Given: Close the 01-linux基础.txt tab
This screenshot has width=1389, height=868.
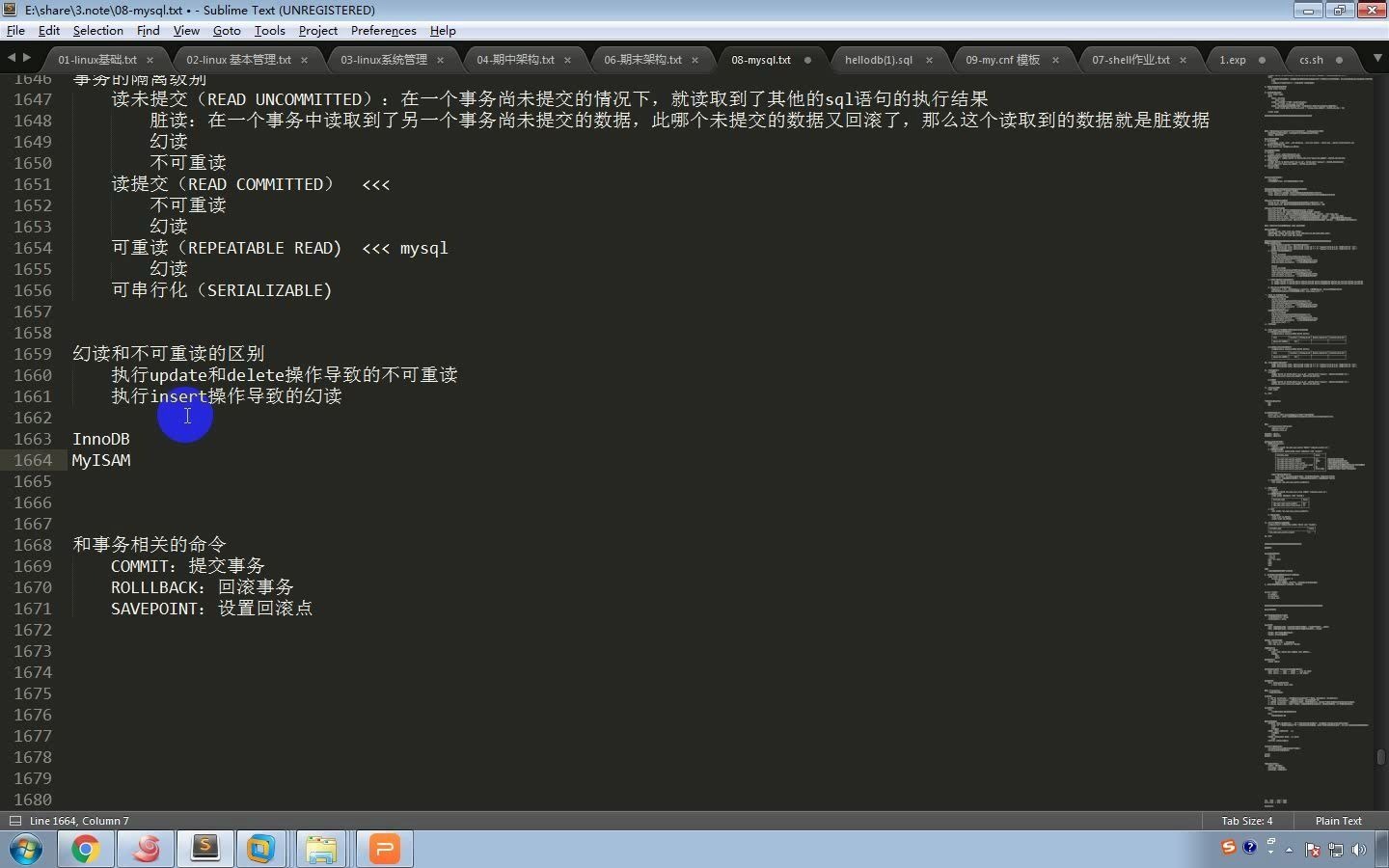Looking at the screenshot, I should [150, 60].
